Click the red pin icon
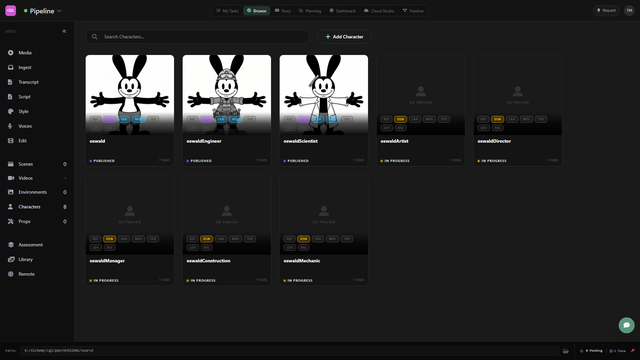Image resolution: width=640 pixels, height=360 pixels. (x=633, y=351)
